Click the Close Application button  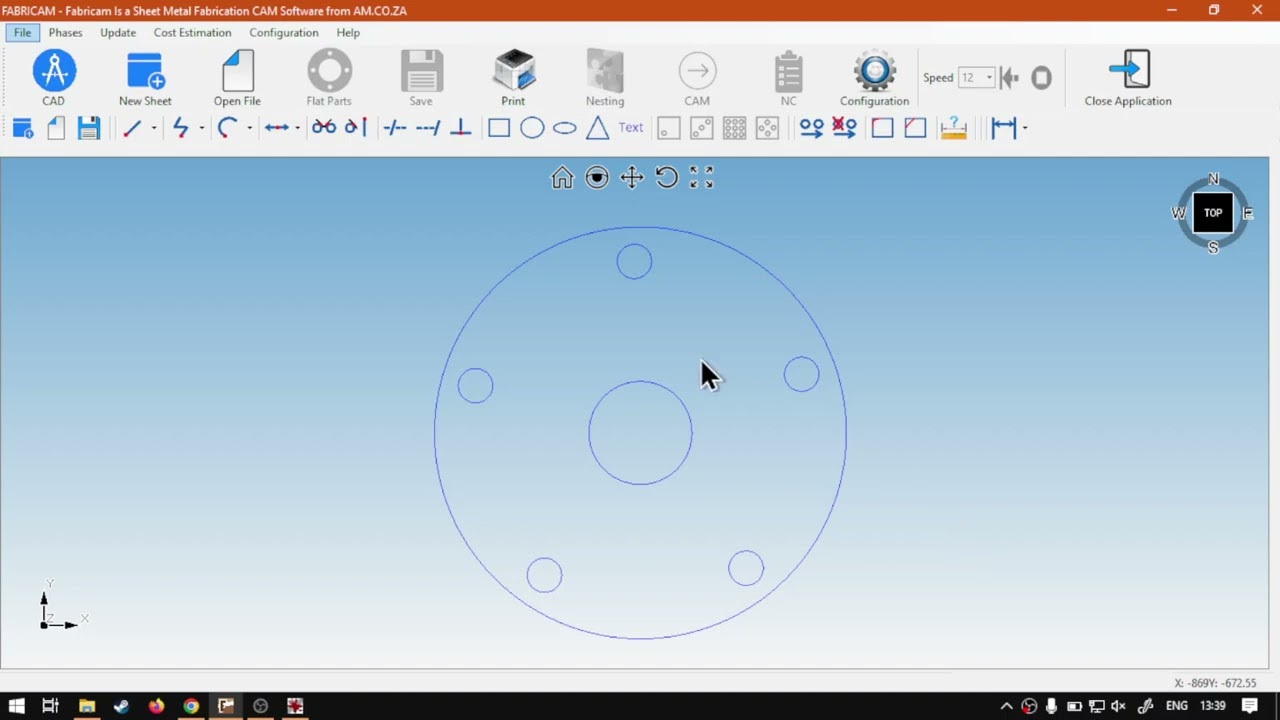pos(1128,78)
